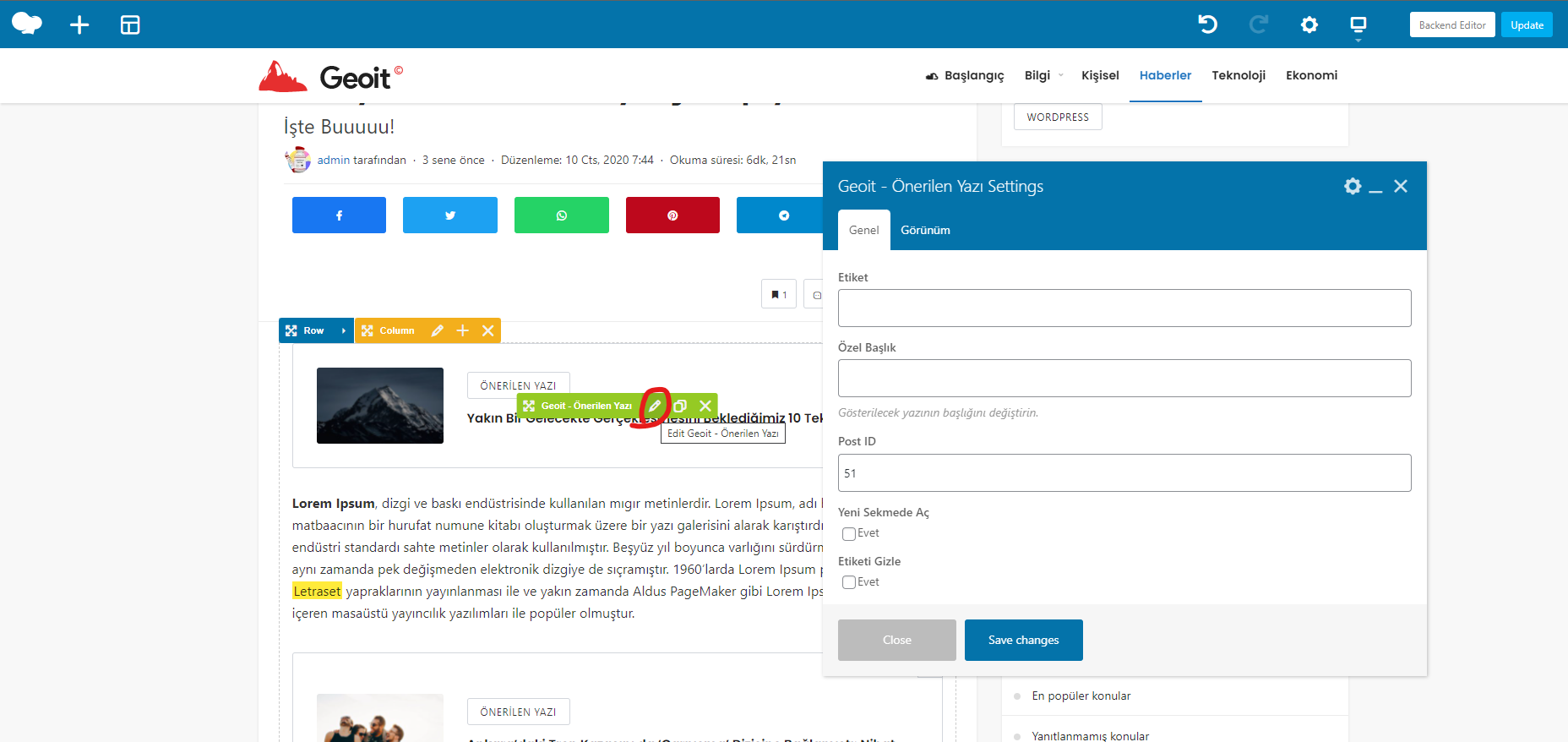Click the Save changes button
The width and height of the screenshot is (1568, 742).
click(1023, 640)
